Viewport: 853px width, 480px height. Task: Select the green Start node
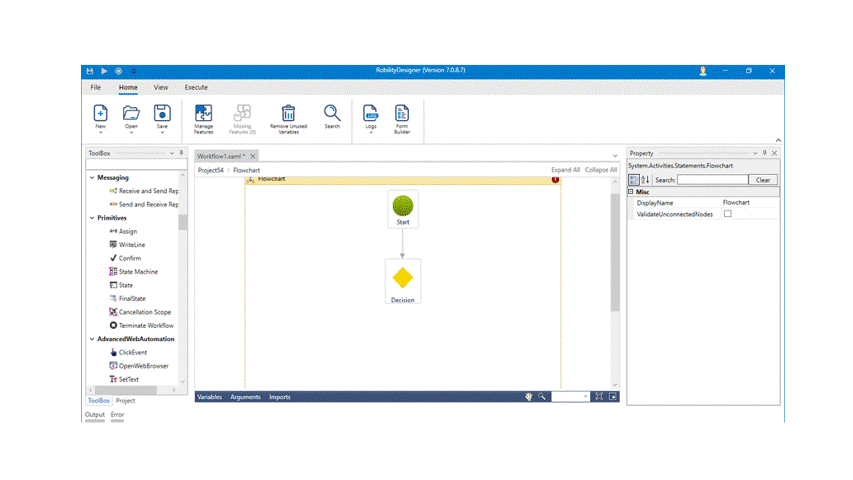tap(403, 206)
